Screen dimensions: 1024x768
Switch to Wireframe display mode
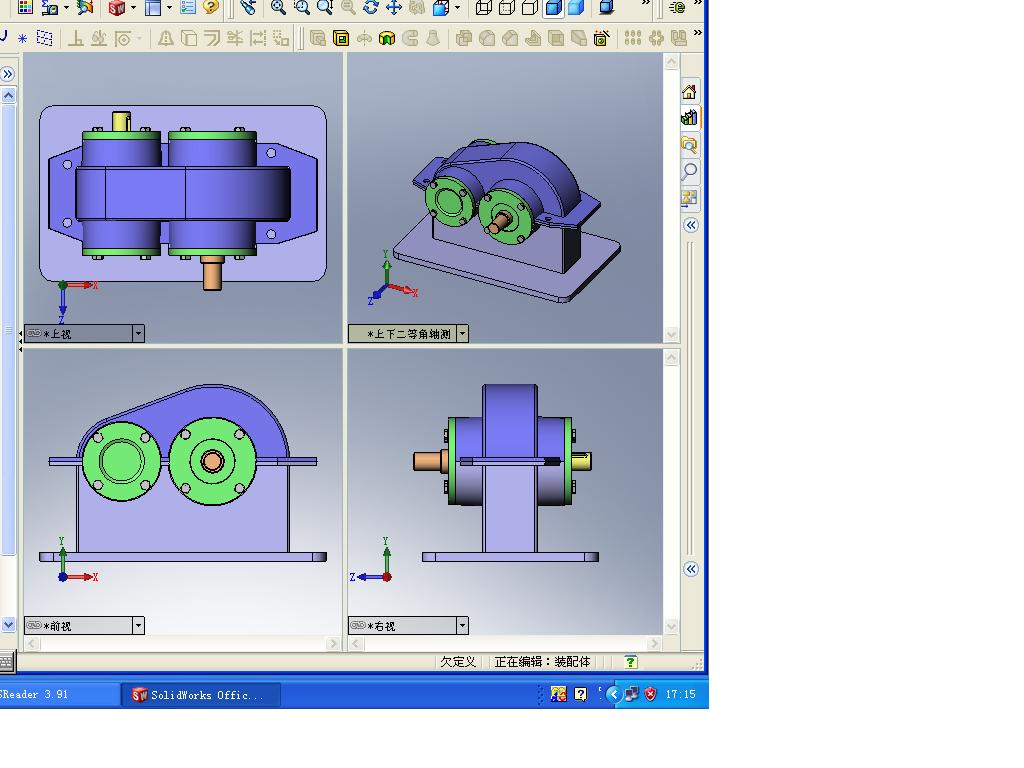click(x=483, y=8)
